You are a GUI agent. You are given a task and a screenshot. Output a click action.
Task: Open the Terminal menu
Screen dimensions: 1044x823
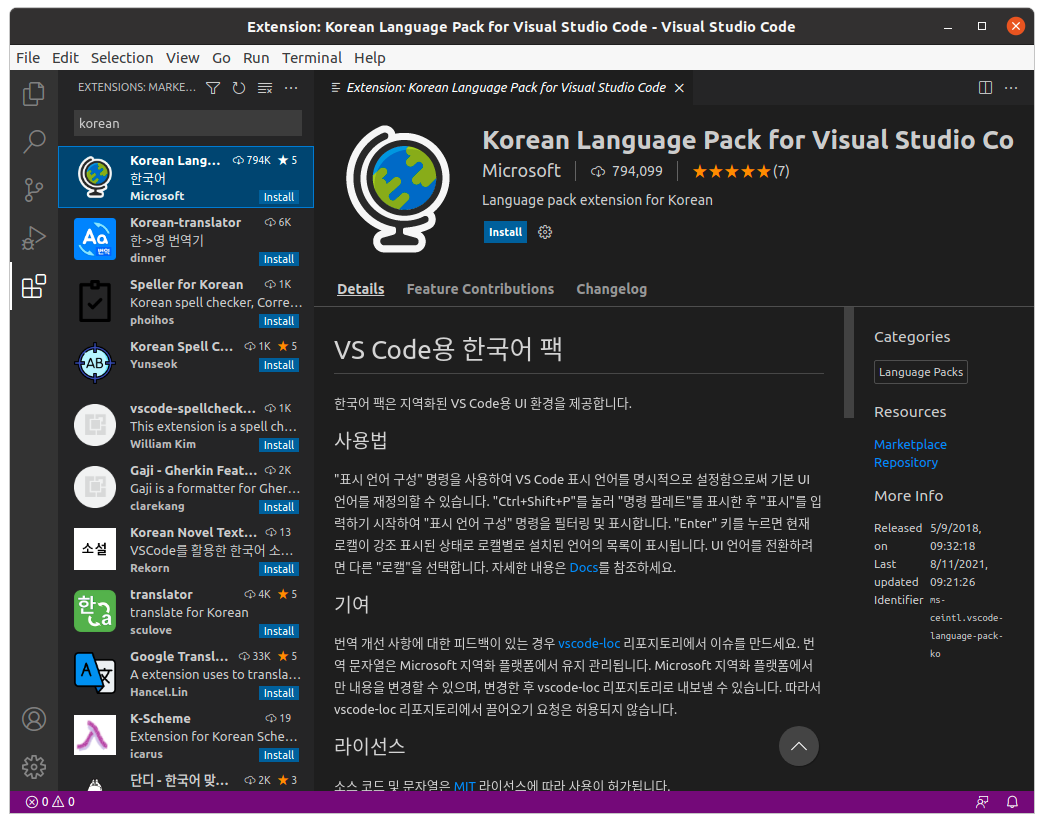(x=312, y=58)
